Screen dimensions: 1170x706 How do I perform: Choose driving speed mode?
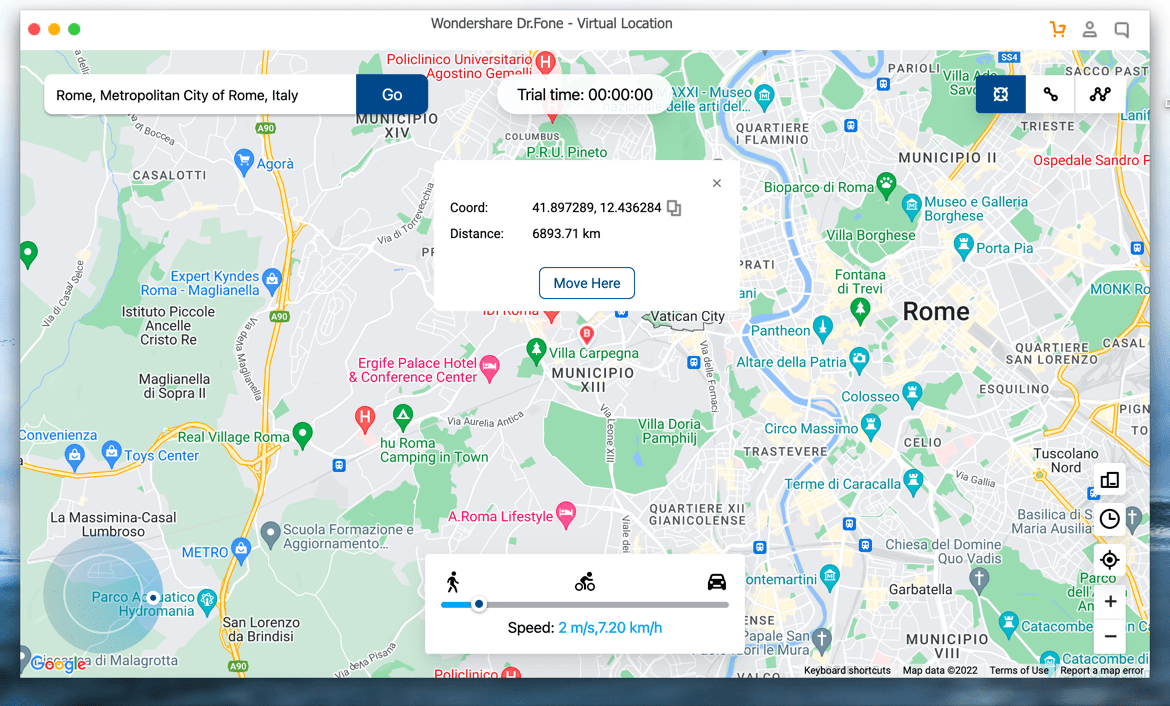click(717, 582)
